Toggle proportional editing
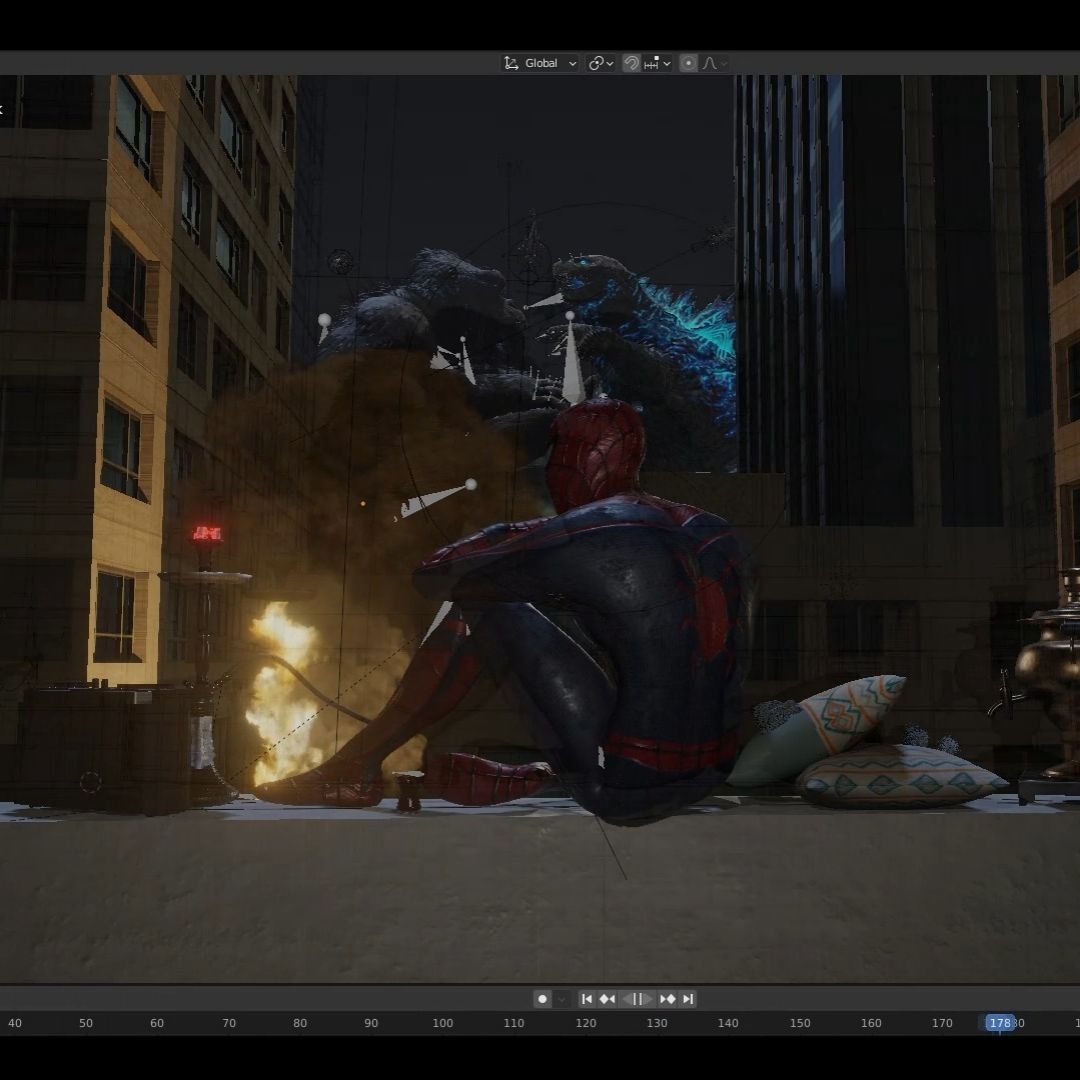 click(688, 63)
